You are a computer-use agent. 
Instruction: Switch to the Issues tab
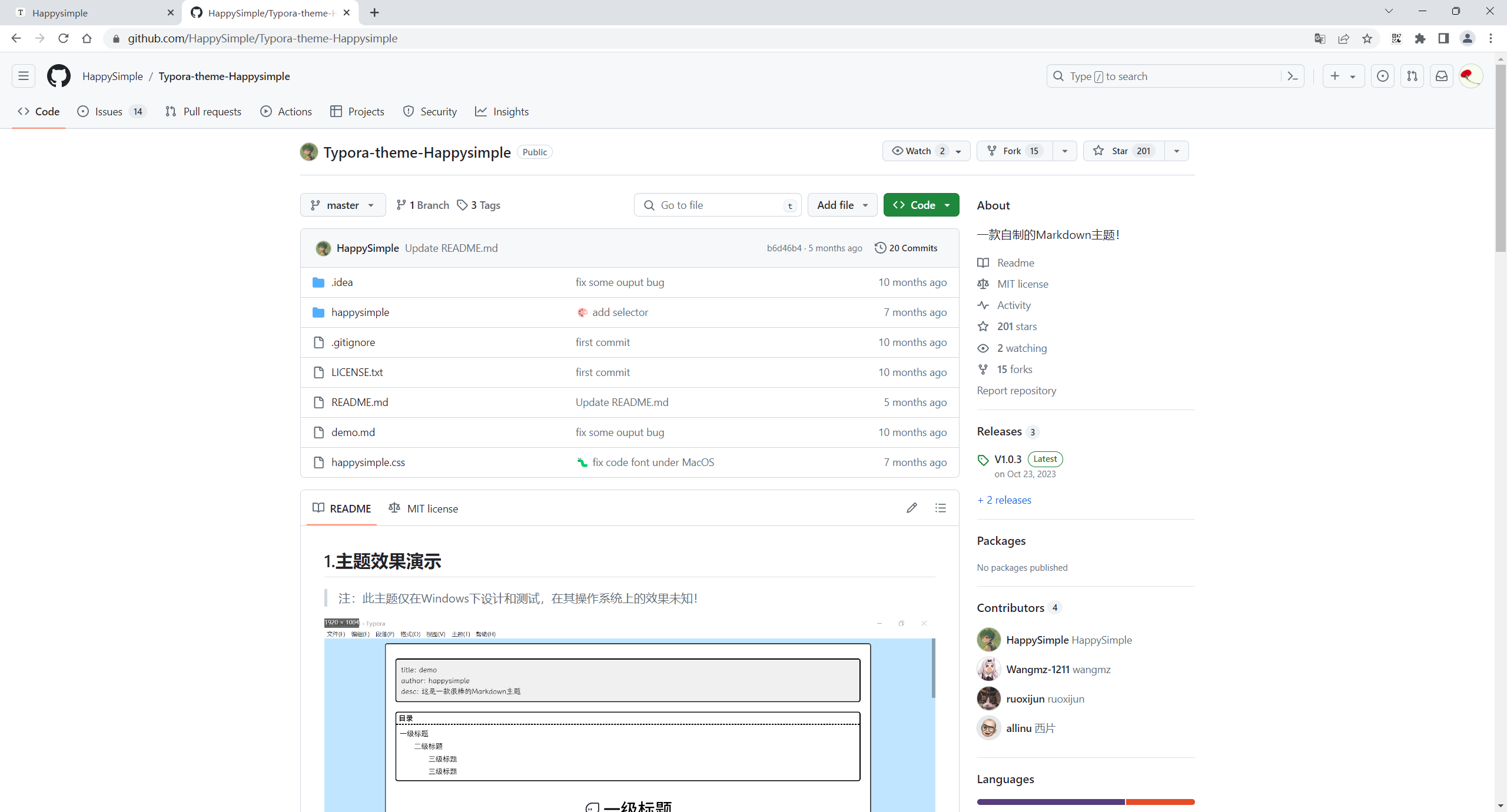coord(112,112)
